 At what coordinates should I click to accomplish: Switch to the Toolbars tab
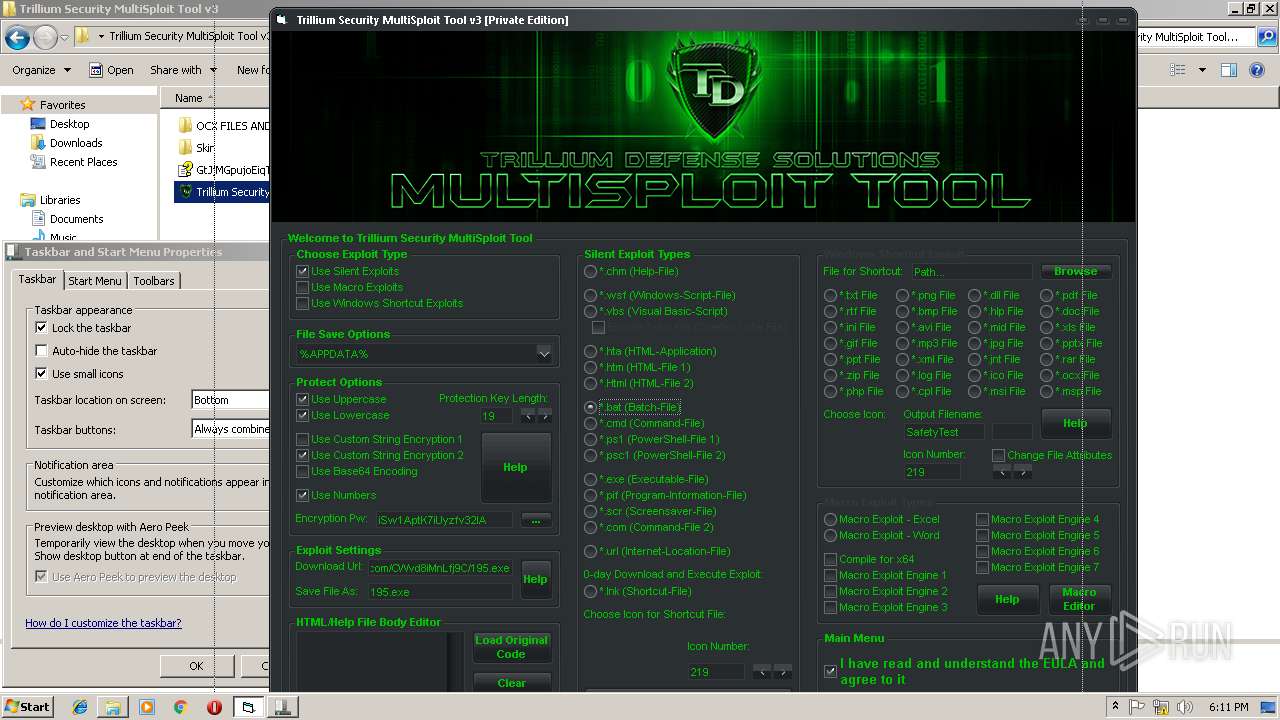coord(154,281)
